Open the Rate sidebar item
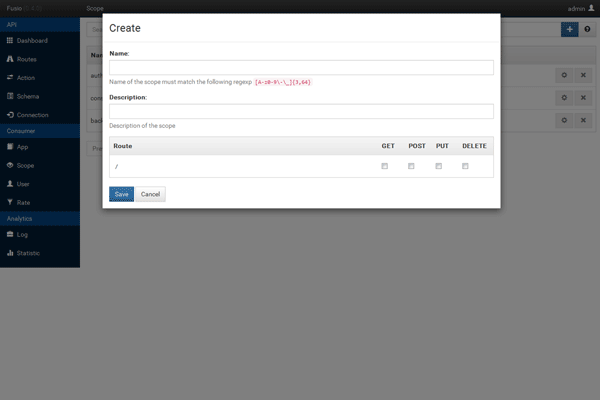Screen dimensions: 600x400 pos(24,202)
